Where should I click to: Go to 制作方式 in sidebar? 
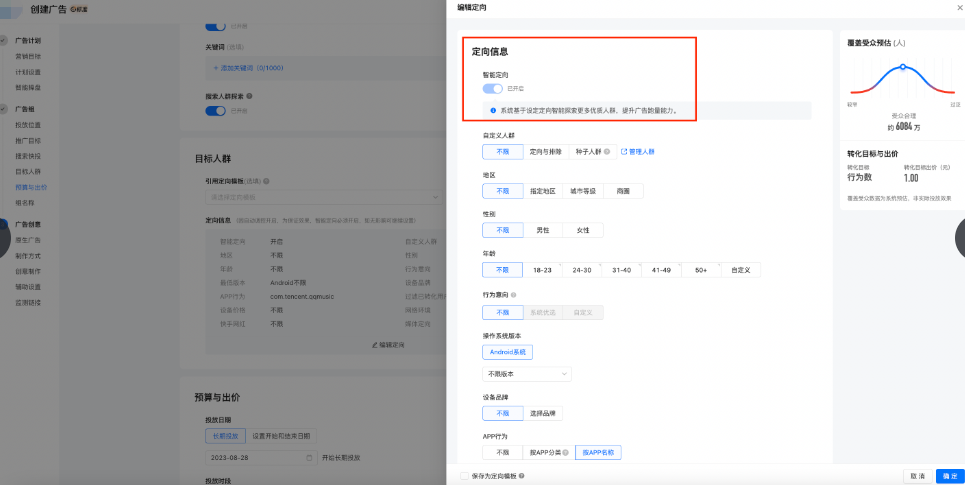click(28, 255)
